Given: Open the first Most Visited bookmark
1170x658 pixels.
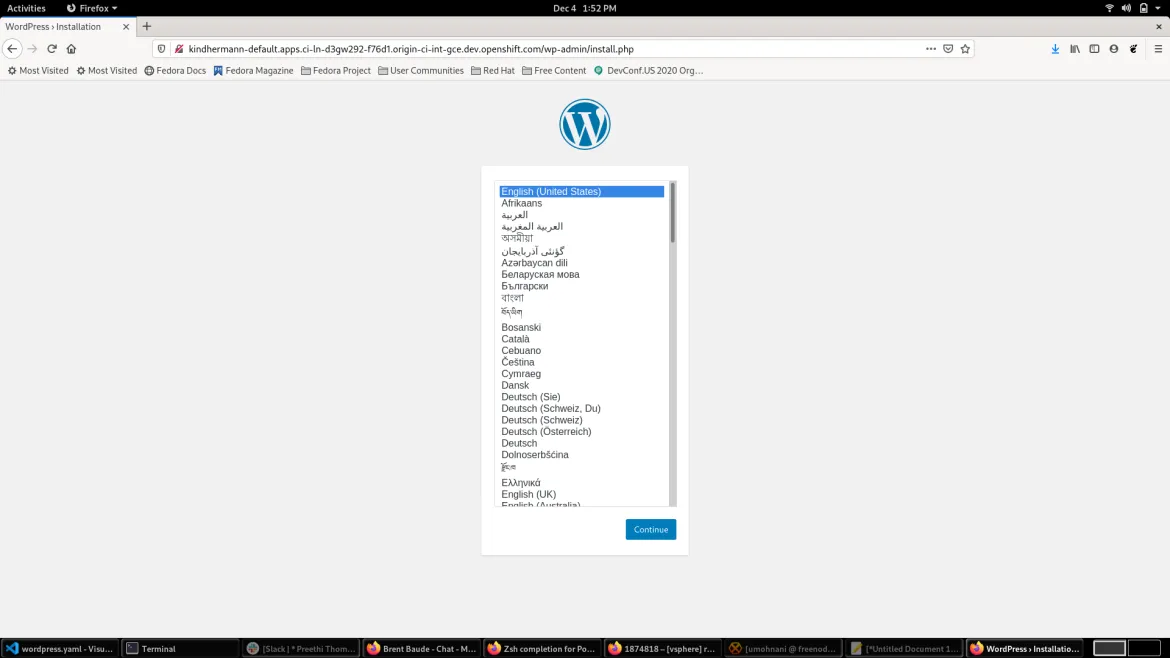Looking at the screenshot, I should (38, 70).
